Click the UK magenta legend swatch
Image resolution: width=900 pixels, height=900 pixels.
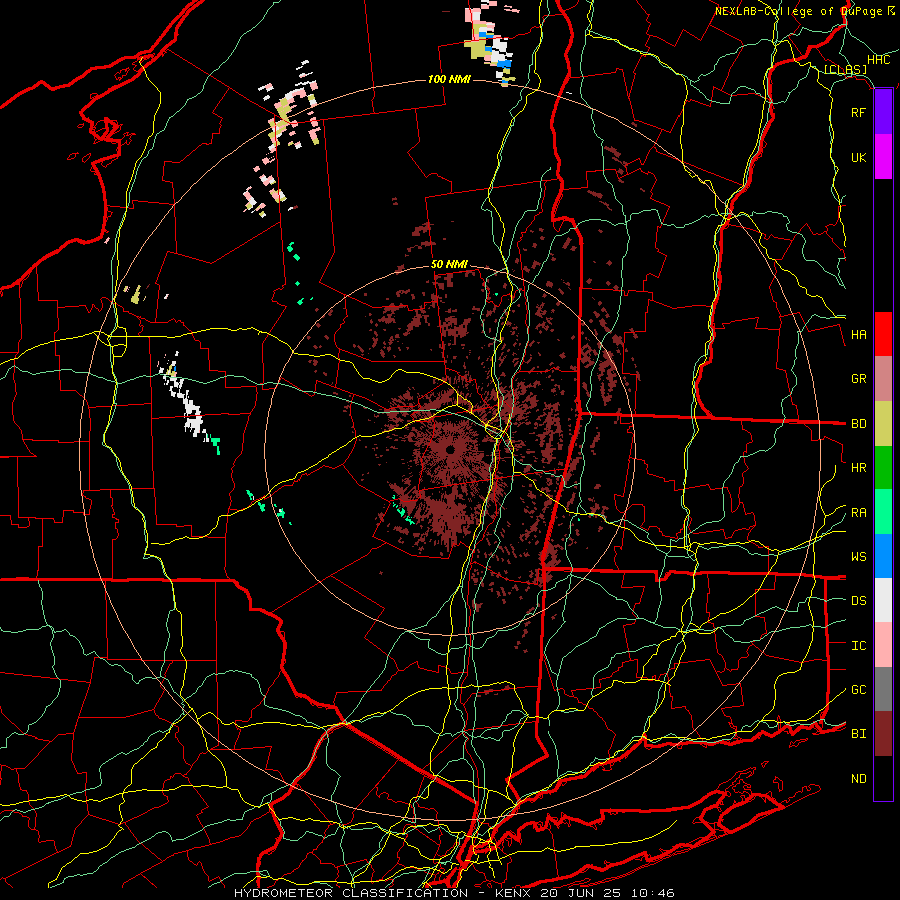point(883,157)
